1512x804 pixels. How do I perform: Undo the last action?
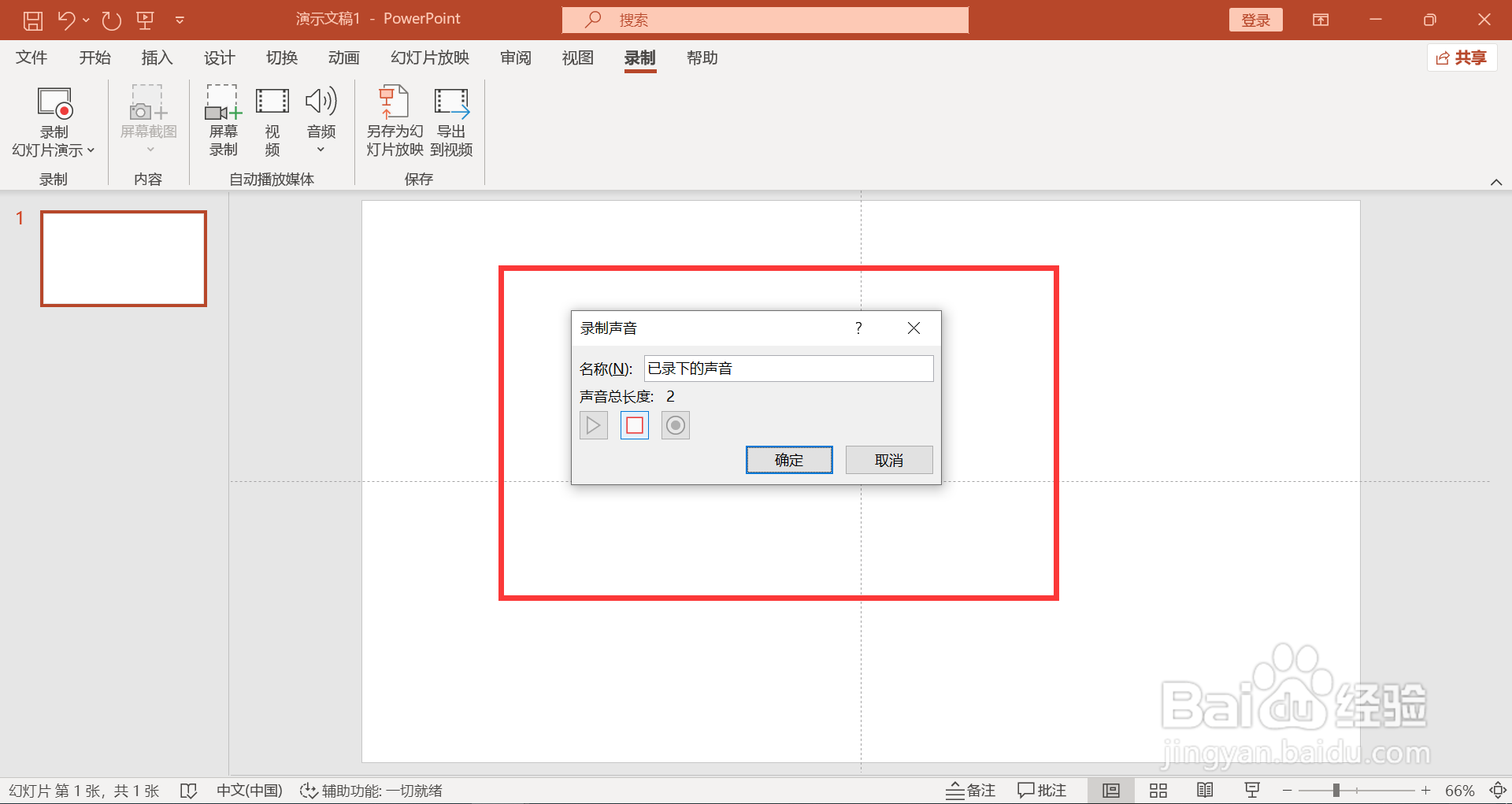66,20
